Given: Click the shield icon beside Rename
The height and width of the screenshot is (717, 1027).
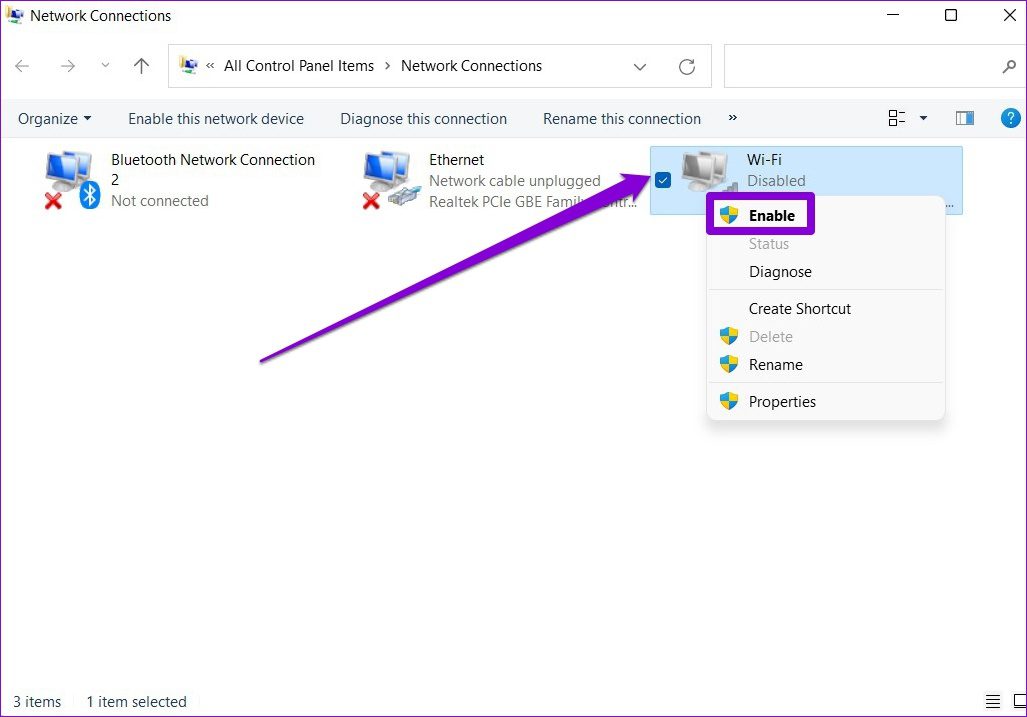Looking at the screenshot, I should pyautogui.click(x=729, y=364).
